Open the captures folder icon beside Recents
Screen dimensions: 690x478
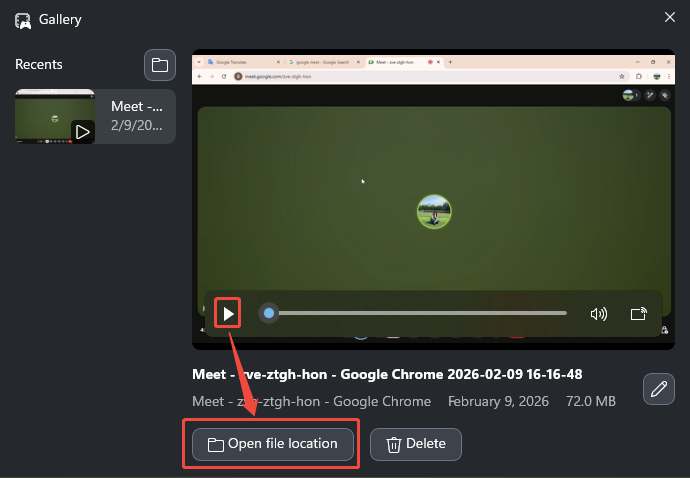point(160,65)
